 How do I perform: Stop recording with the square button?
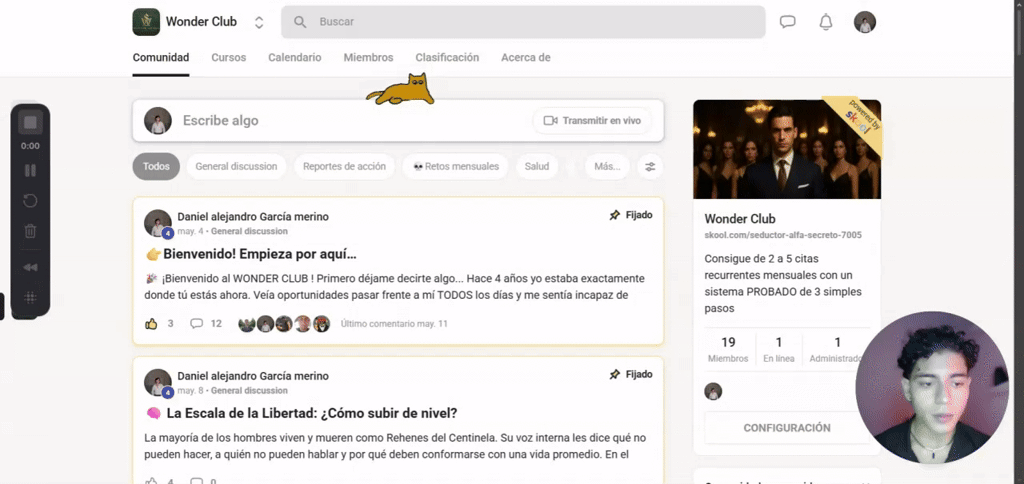point(30,122)
